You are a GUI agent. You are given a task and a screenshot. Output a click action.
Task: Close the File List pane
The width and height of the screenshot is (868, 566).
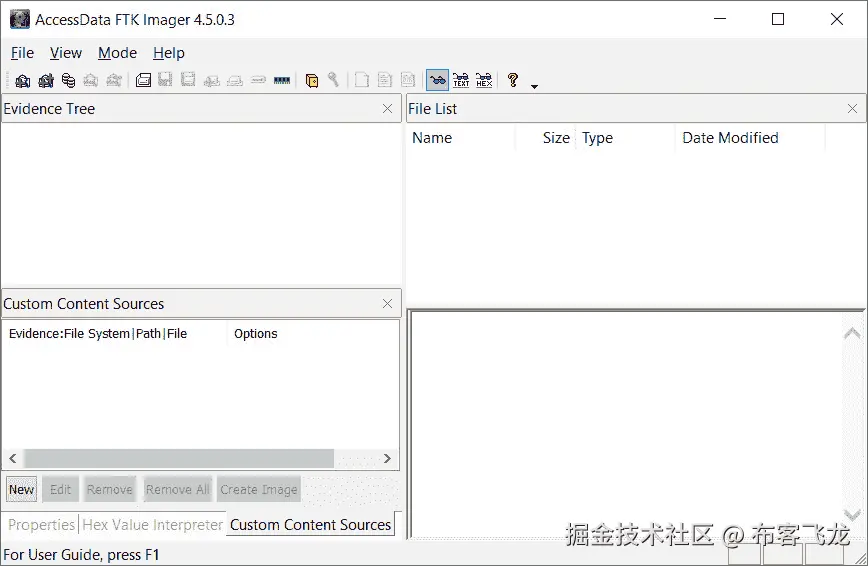[852, 109]
